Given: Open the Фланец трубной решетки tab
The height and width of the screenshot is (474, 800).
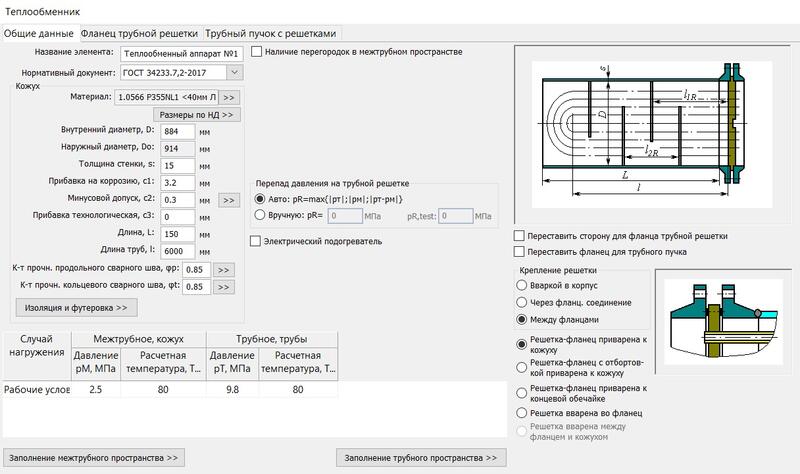Looking at the screenshot, I should click(139, 34).
